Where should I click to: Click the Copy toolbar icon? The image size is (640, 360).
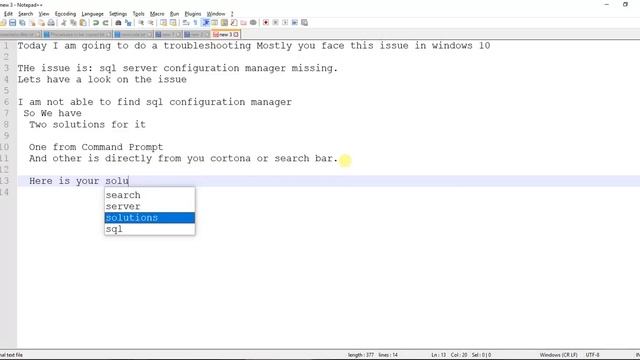[x=73, y=22]
